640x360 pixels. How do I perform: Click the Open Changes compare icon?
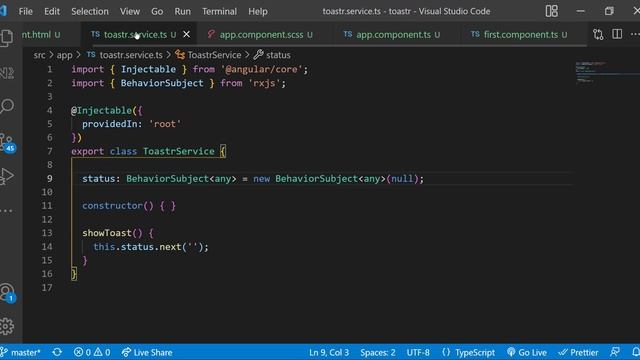point(598,35)
